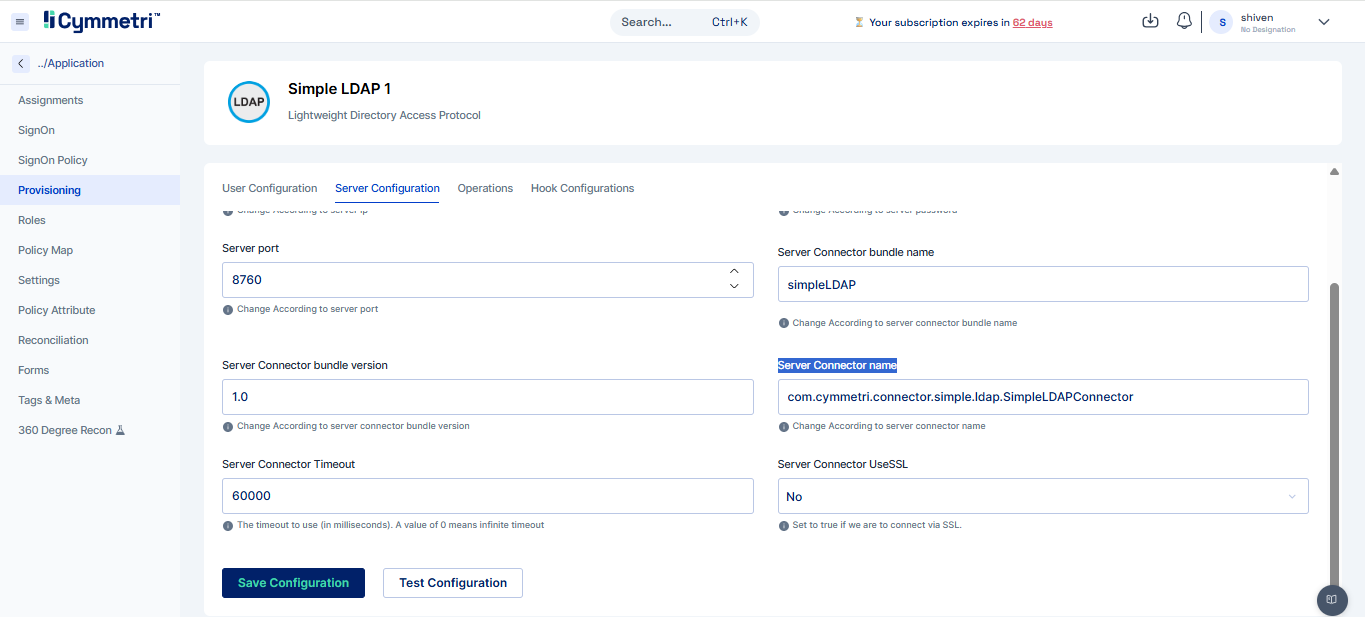Open the Server Connector UseSSL dropdown
1365x617 pixels.
(x=1043, y=496)
